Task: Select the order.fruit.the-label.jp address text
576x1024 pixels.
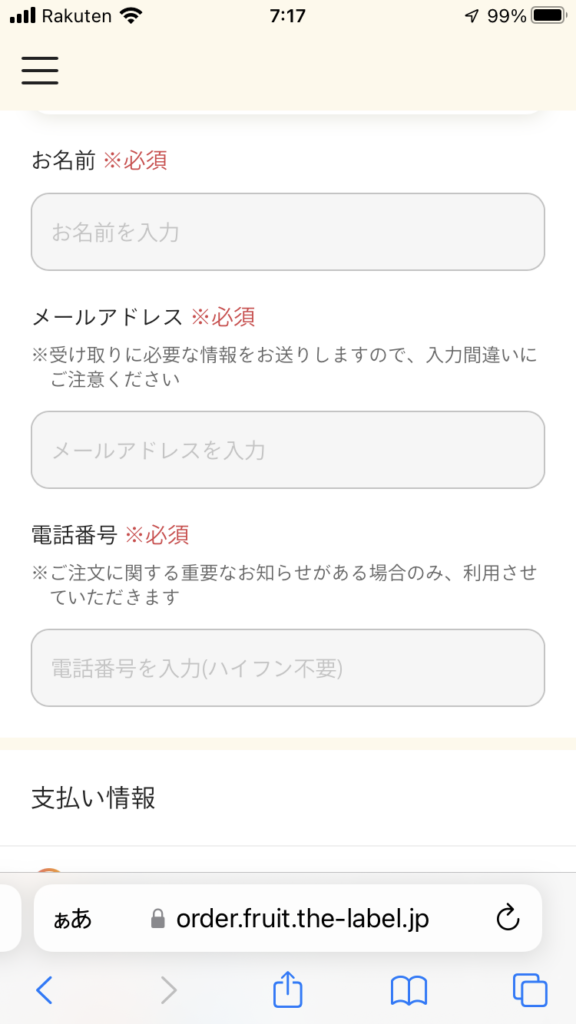Action: pyautogui.click(x=302, y=919)
